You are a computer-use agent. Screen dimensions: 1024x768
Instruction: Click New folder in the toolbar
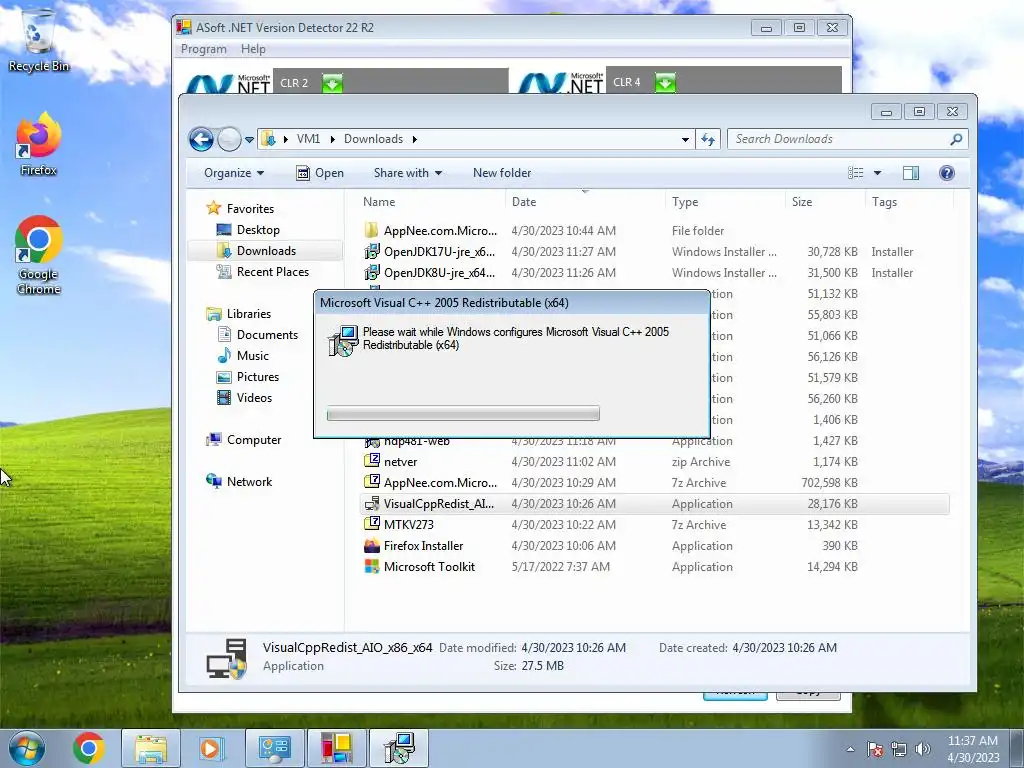coord(502,173)
